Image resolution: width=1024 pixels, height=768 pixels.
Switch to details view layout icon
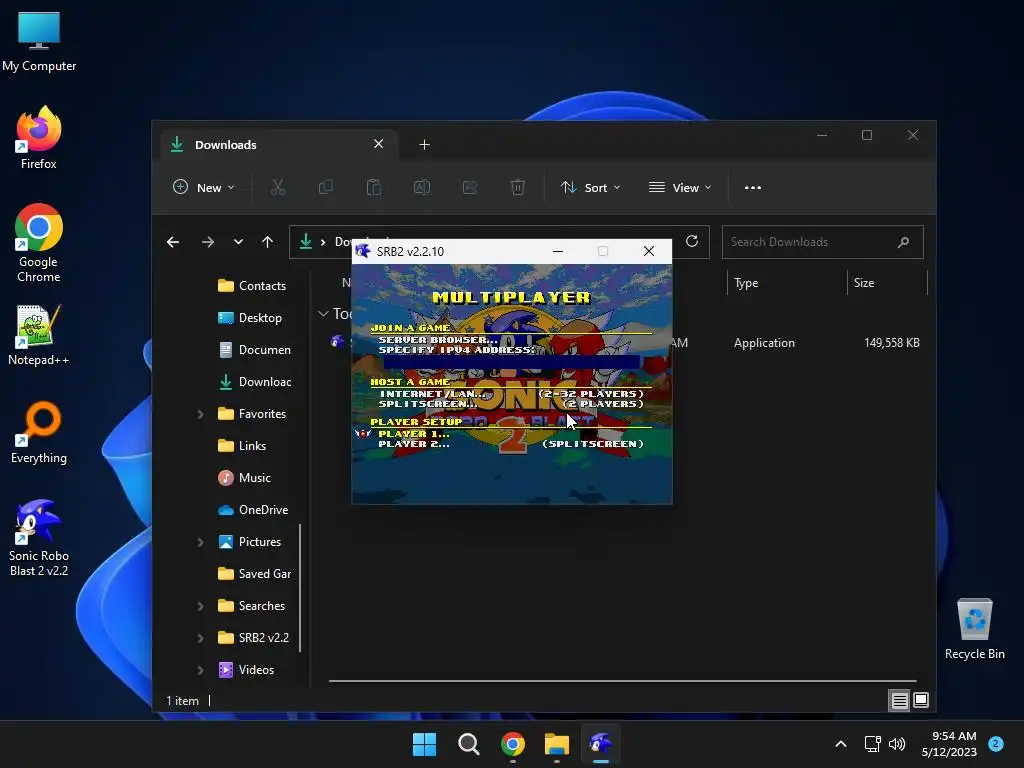[899, 701]
